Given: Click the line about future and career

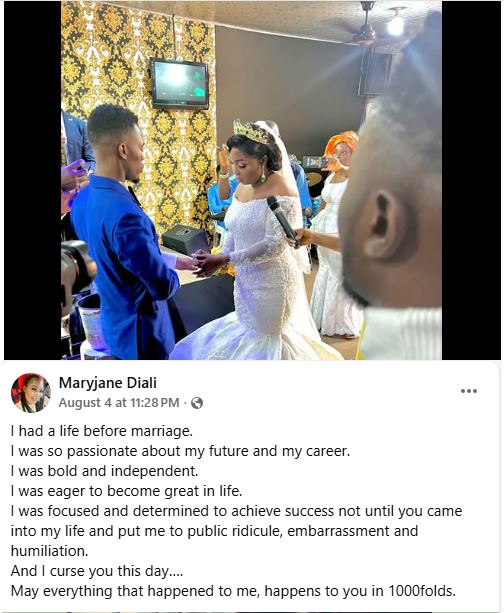Looking at the screenshot, I should click(180, 451).
